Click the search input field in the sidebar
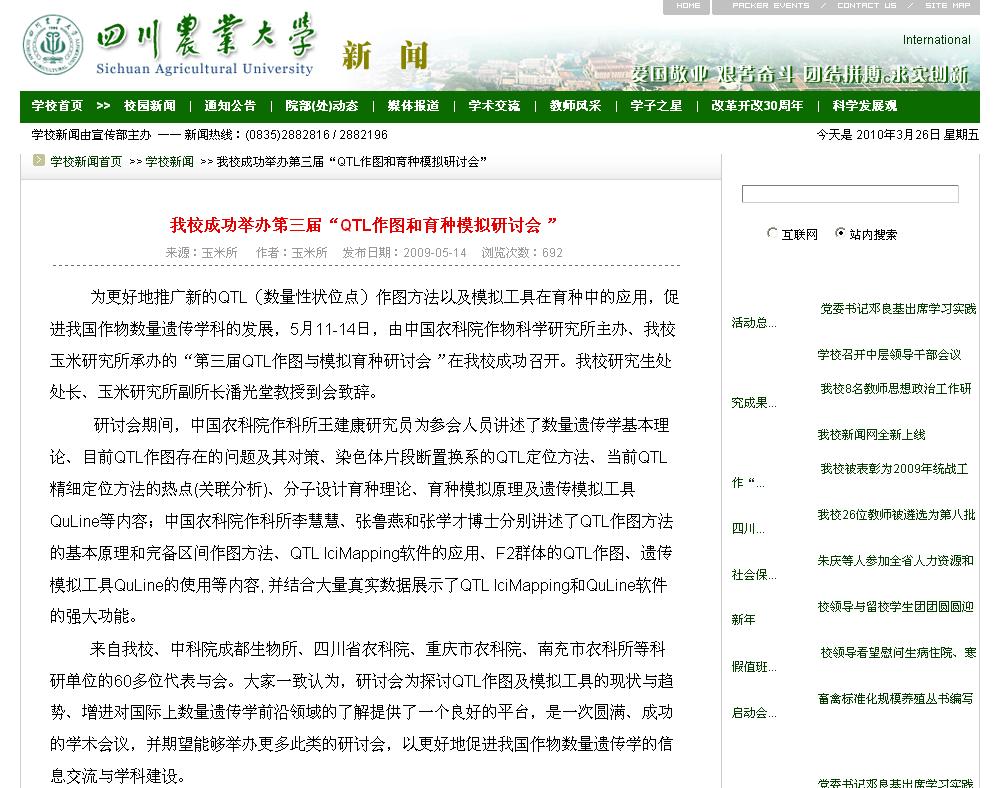 (x=849, y=194)
